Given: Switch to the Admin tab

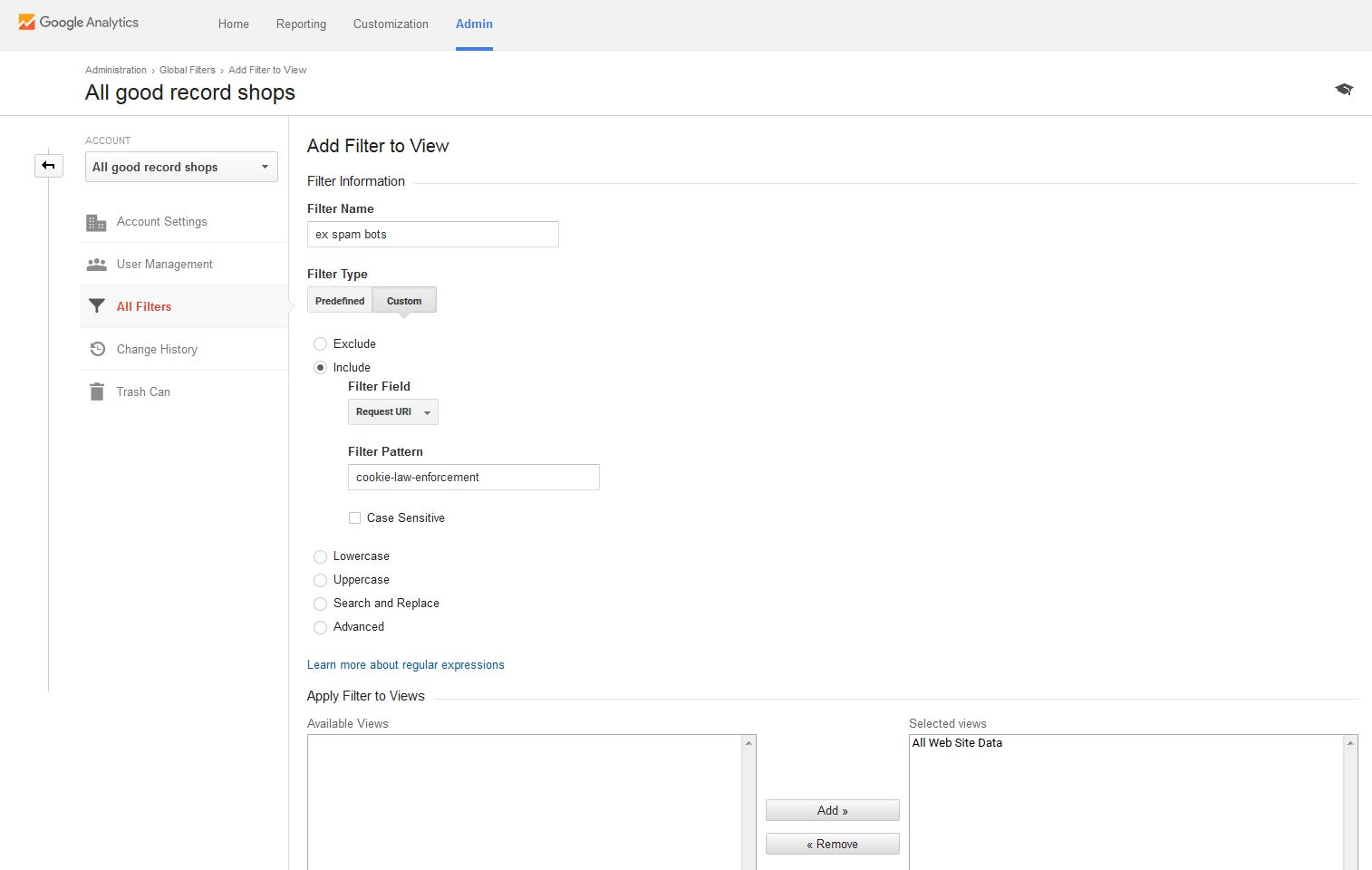Looking at the screenshot, I should (474, 24).
